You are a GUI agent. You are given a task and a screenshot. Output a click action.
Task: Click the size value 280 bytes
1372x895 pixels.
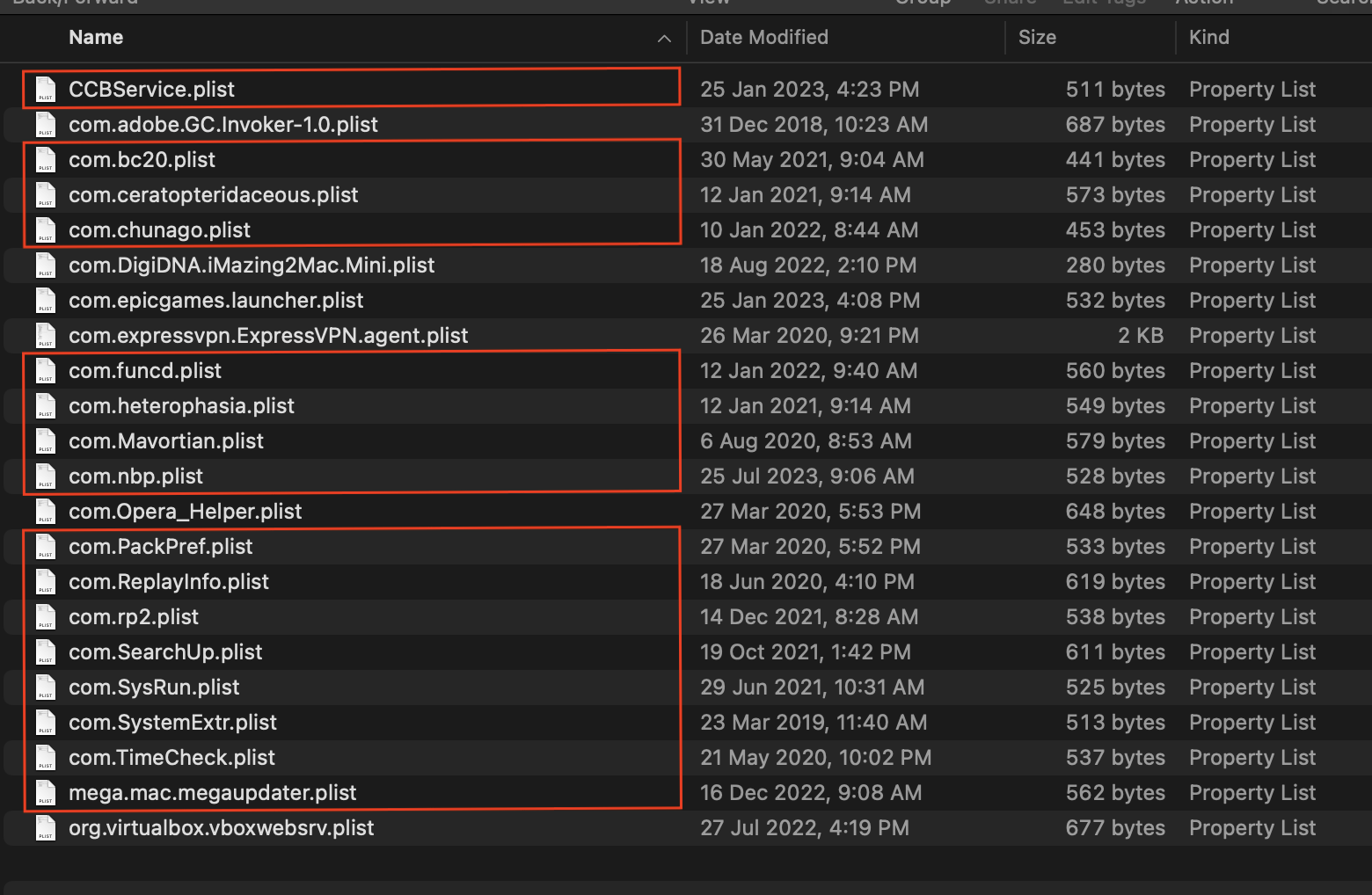pyautogui.click(x=1115, y=265)
